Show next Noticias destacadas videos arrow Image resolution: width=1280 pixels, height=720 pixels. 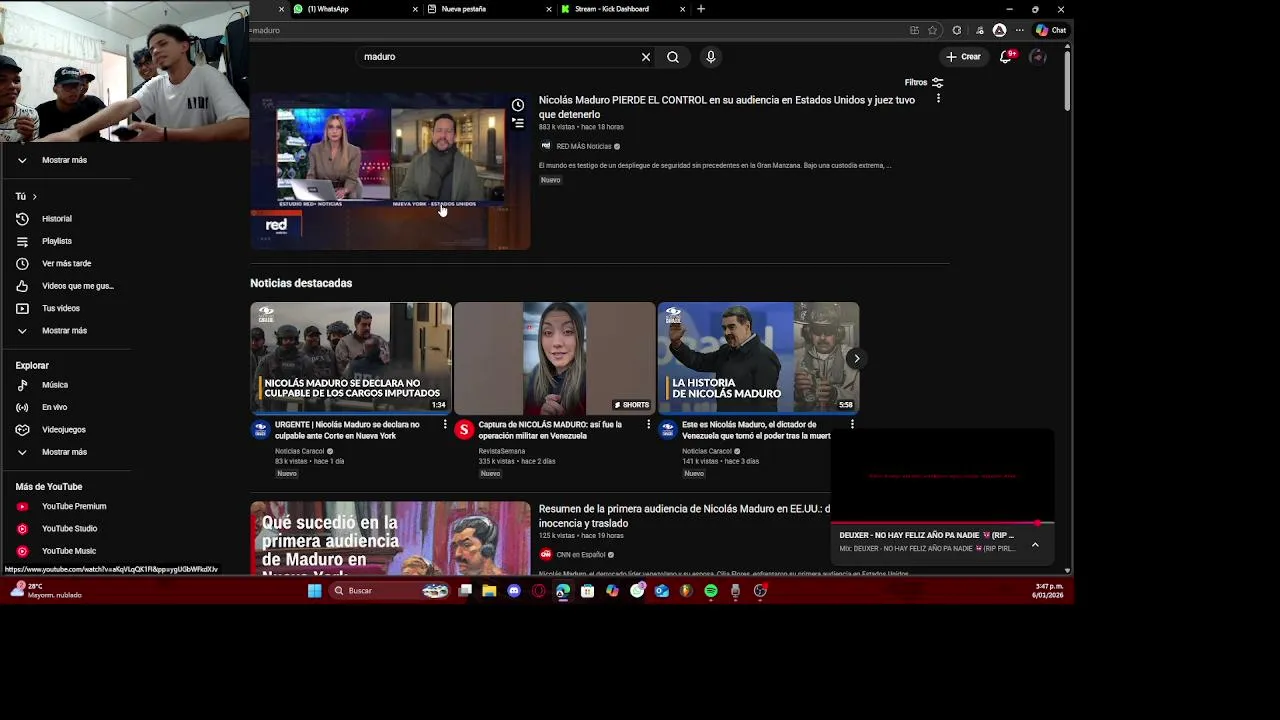856,358
